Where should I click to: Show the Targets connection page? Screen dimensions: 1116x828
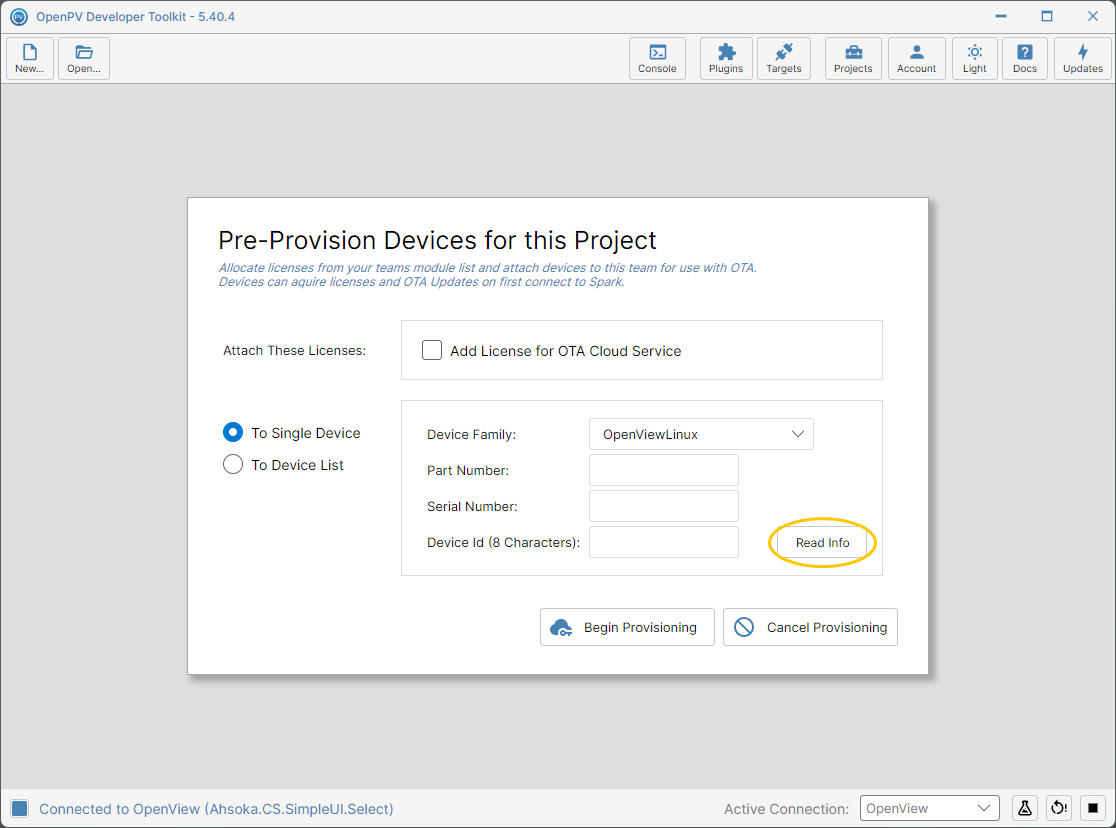[x=784, y=58]
